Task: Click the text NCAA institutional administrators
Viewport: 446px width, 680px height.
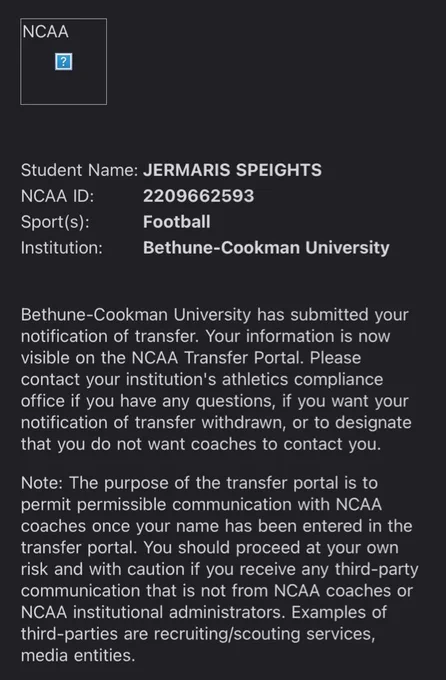Action: point(153,612)
